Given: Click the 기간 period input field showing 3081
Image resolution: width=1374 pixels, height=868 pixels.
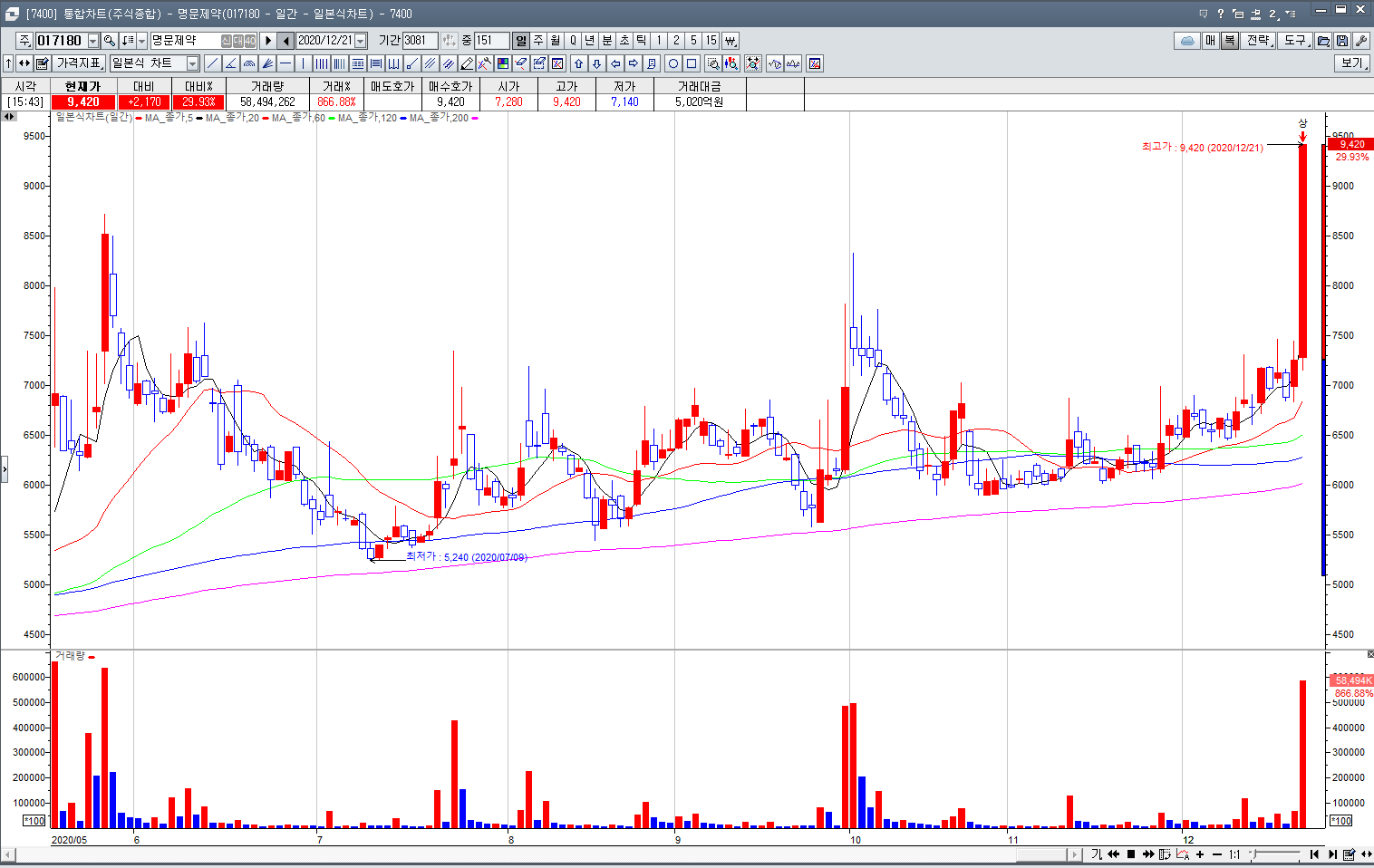Looking at the screenshot, I should [x=421, y=41].
